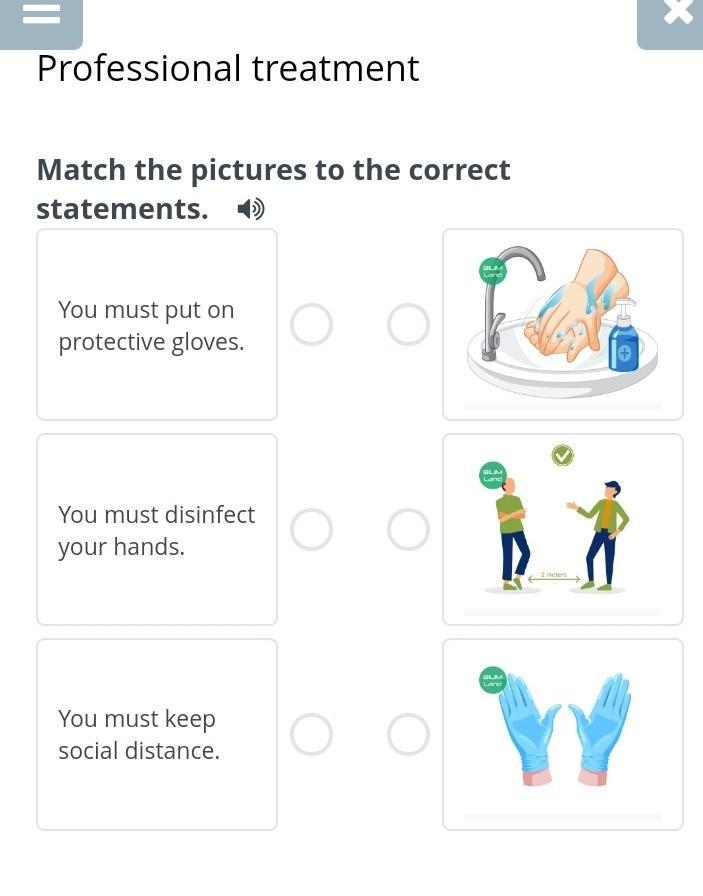The image size is (703, 896).
Task: Click "You must keep social distance" card
Action: (x=157, y=734)
